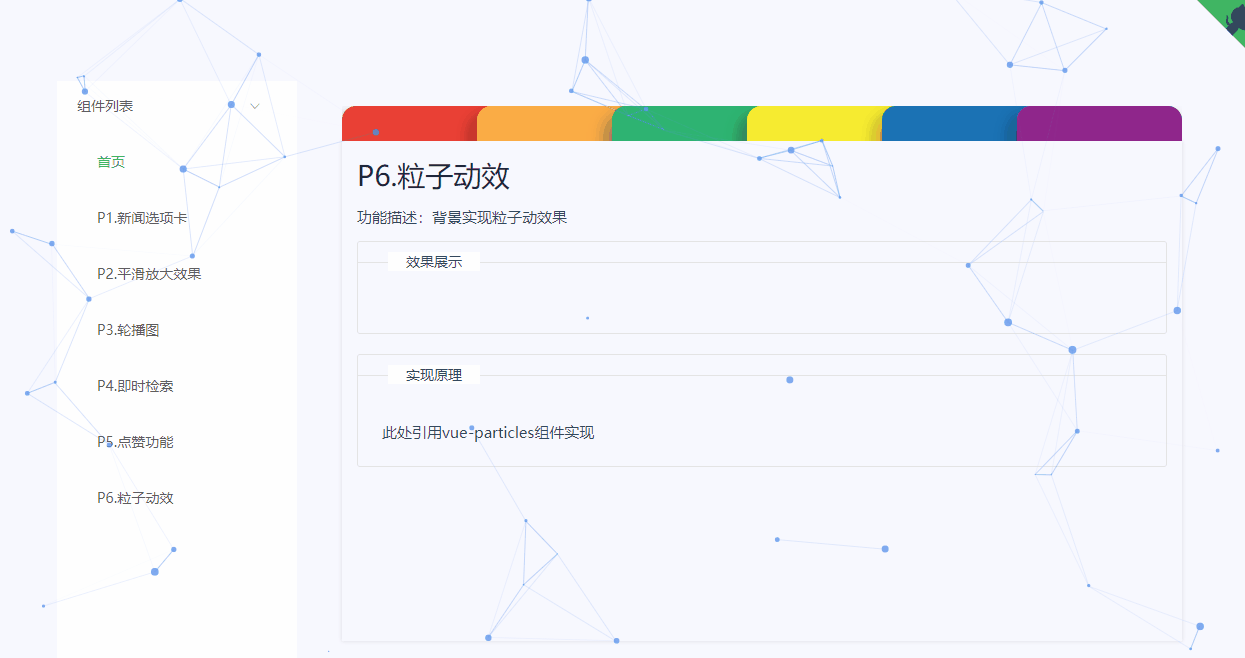
Task: Click the vue-particles implementation text
Action: click(488, 433)
